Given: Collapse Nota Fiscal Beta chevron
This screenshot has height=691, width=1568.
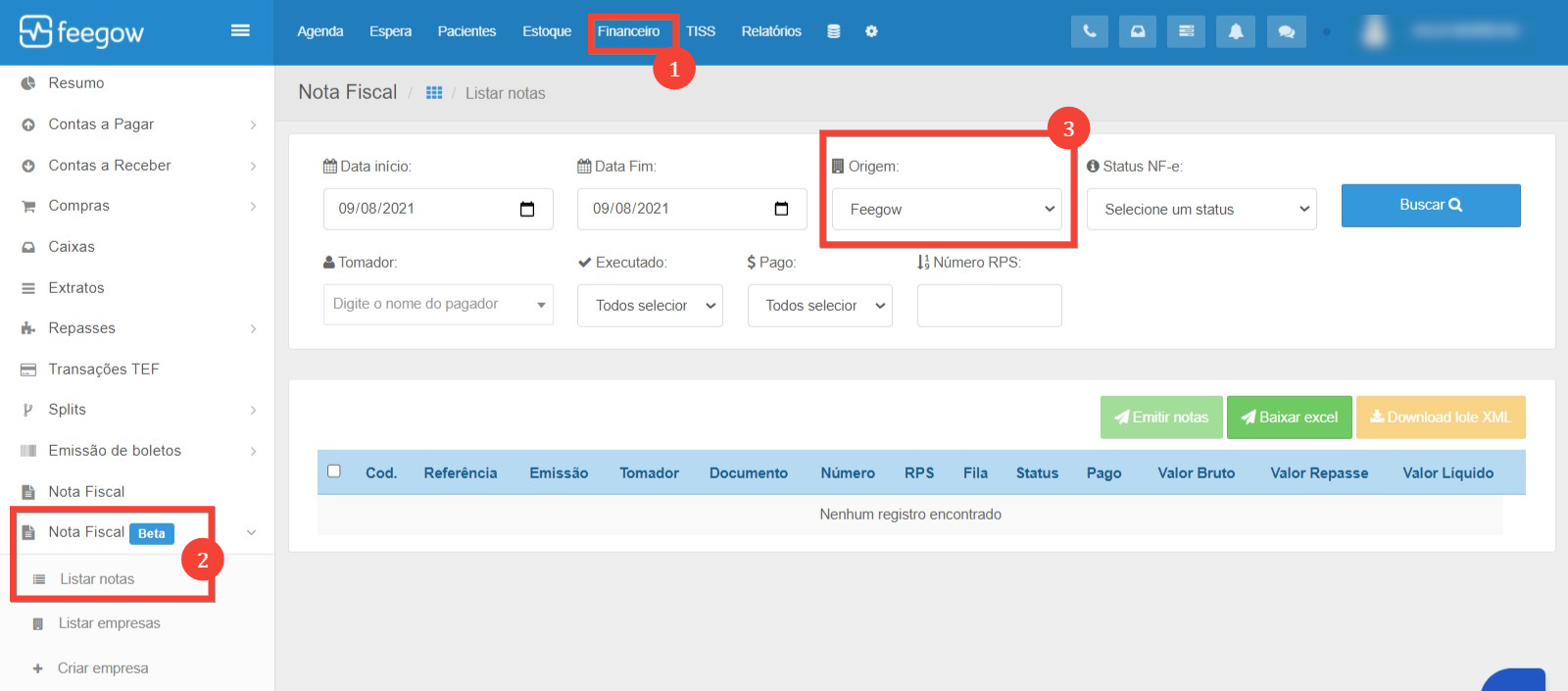Looking at the screenshot, I should tap(252, 532).
